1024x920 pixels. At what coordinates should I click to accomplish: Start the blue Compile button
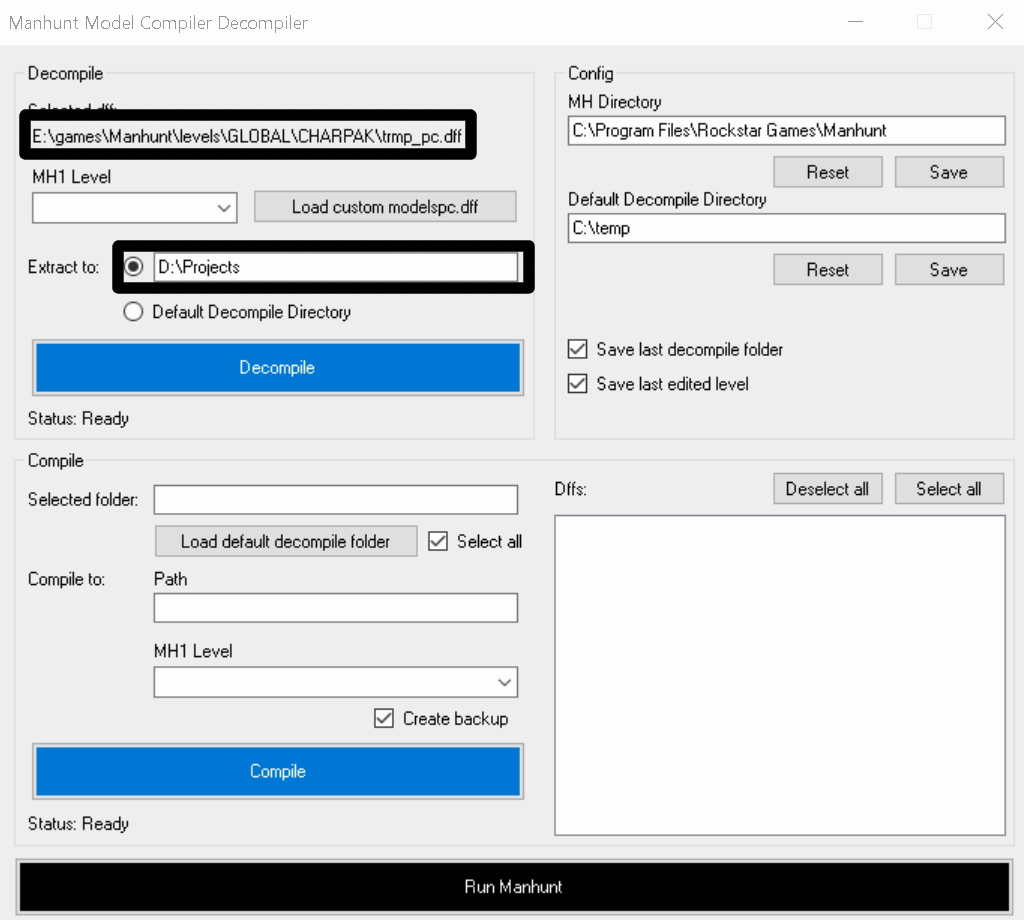pos(278,771)
